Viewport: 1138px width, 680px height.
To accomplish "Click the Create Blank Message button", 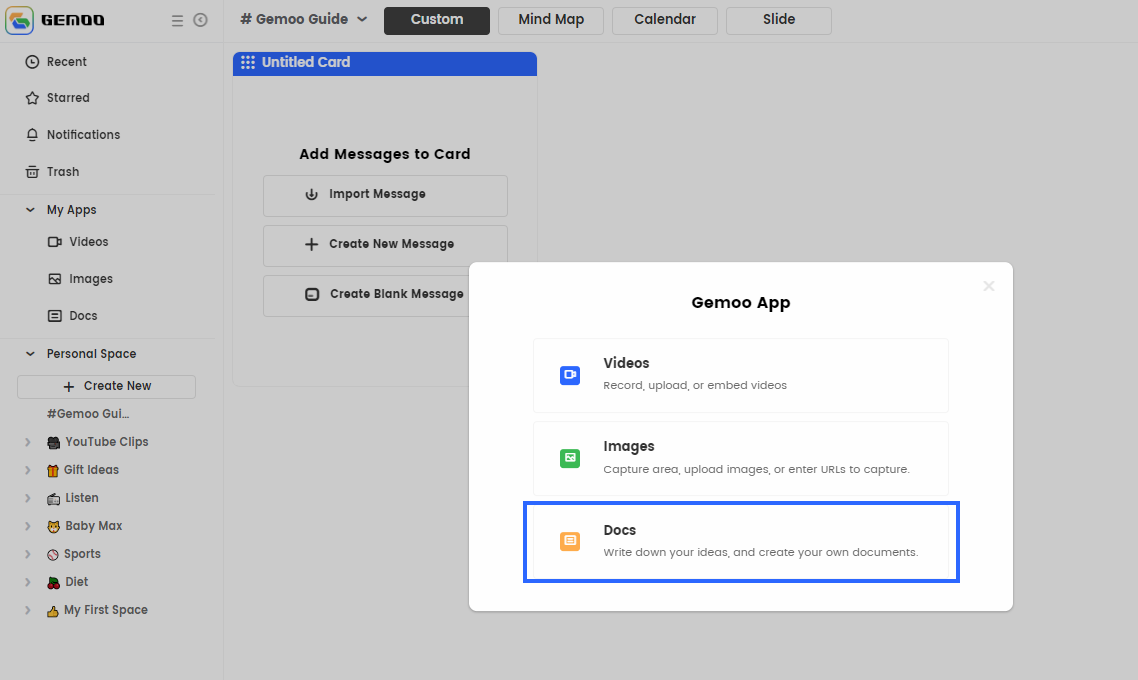I will 367,295.
